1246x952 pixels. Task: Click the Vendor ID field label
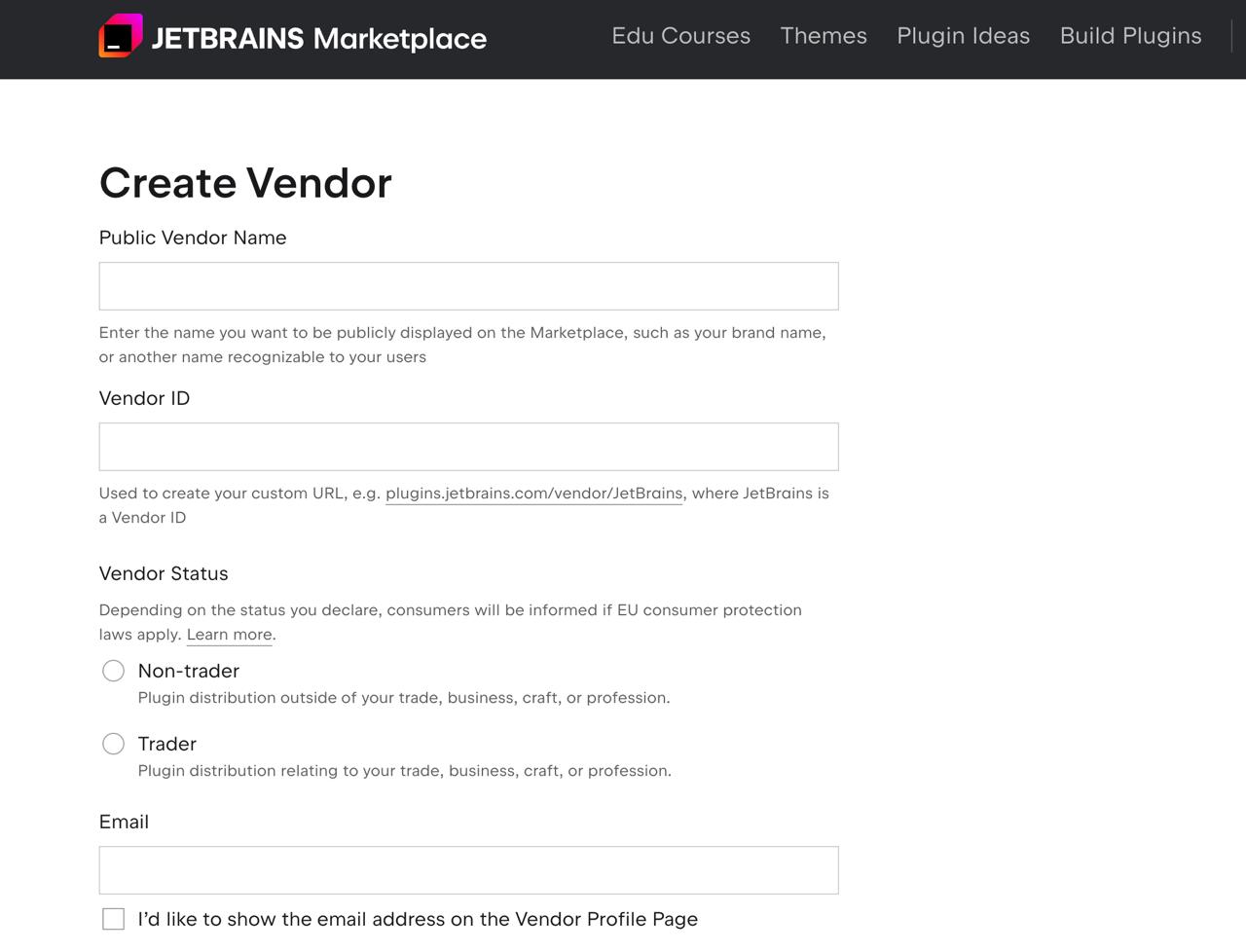[x=144, y=398]
